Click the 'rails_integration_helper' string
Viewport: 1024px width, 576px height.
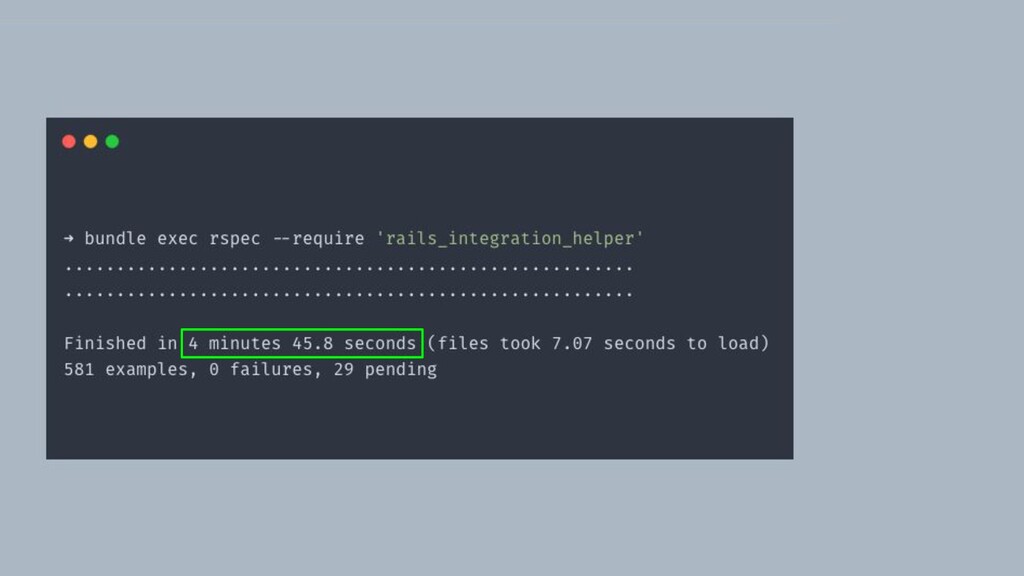(510, 238)
